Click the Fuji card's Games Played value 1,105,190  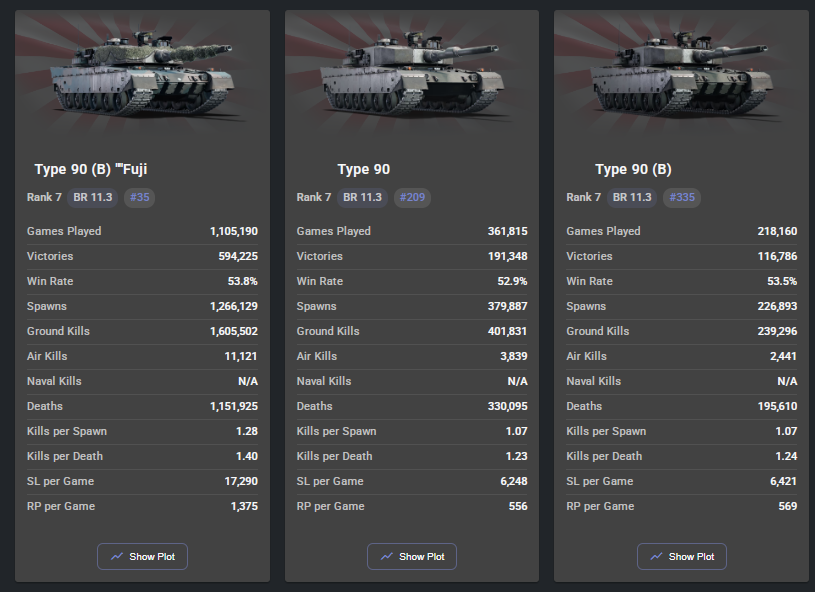click(x=233, y=231)
